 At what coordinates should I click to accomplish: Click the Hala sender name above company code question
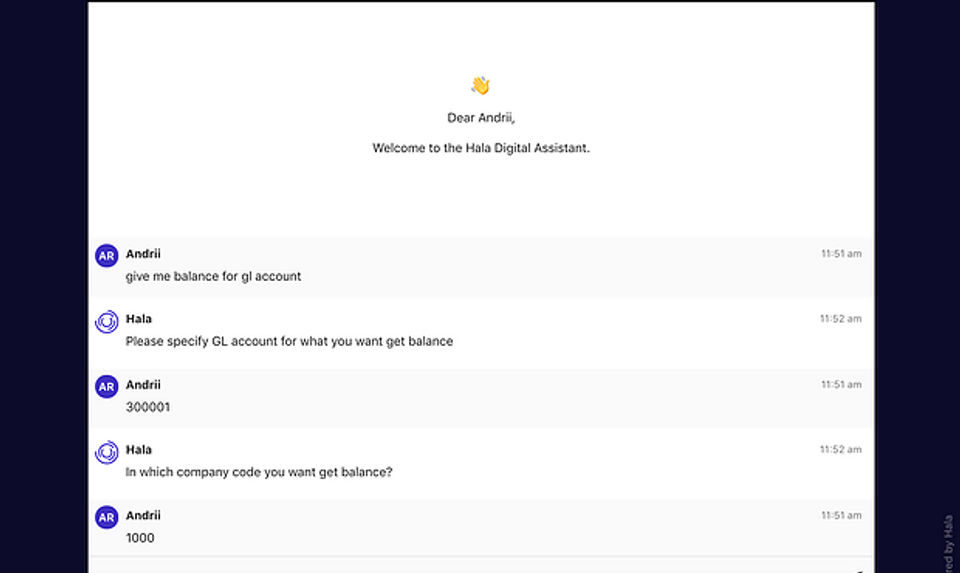tap(138, 449)
